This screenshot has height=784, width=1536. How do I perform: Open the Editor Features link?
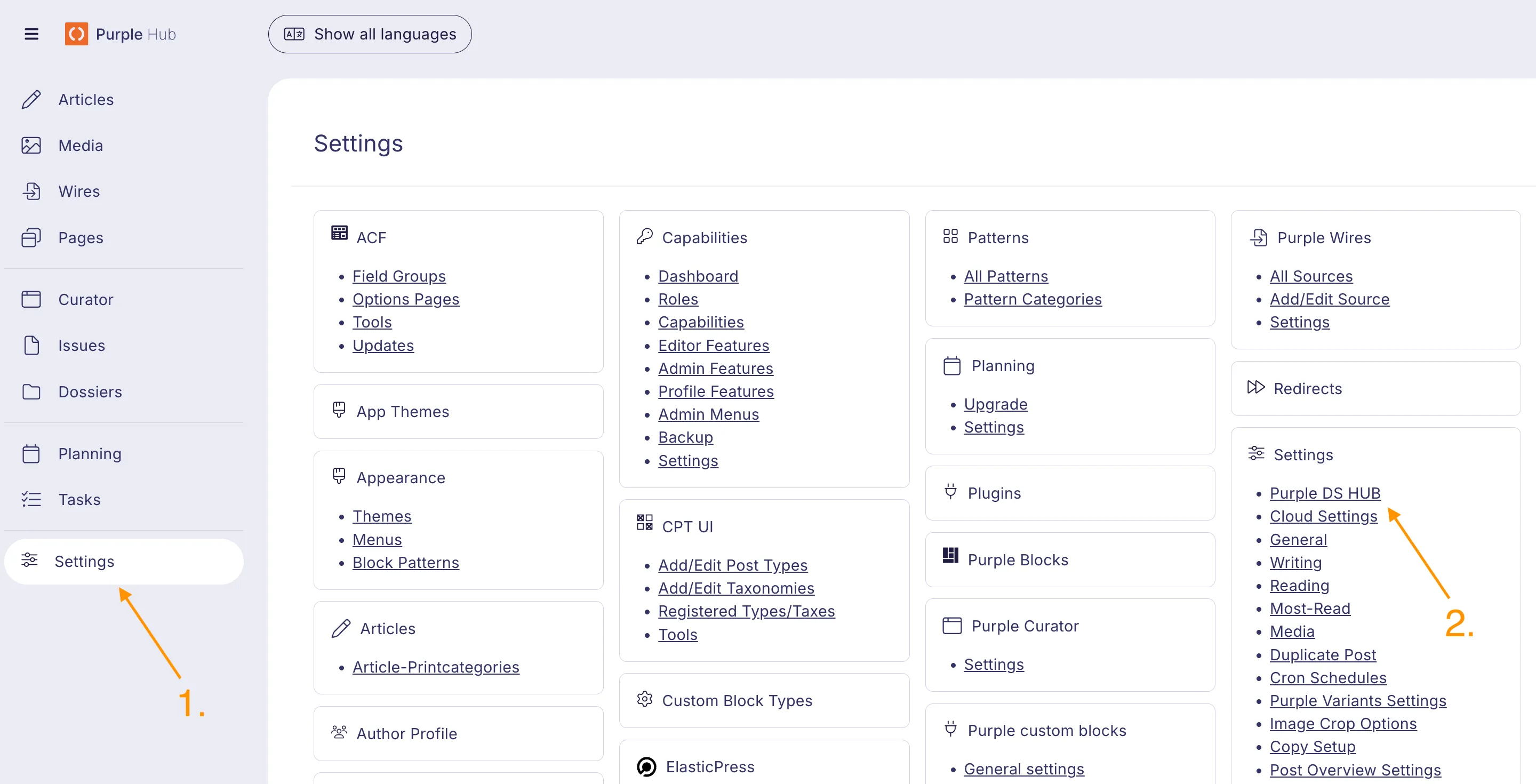click(713, 345)
